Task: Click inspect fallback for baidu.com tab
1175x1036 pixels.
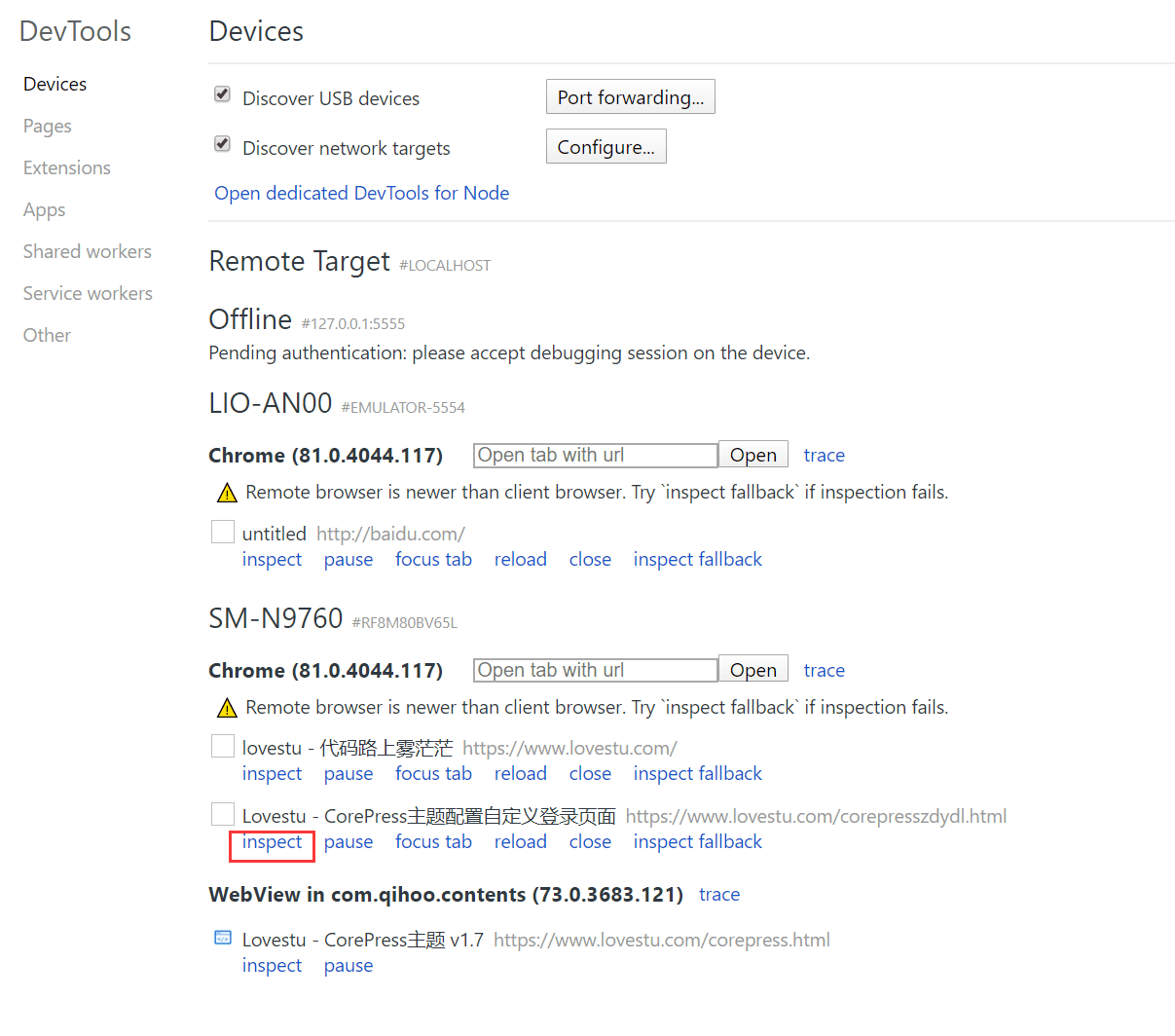Action: 697,560
